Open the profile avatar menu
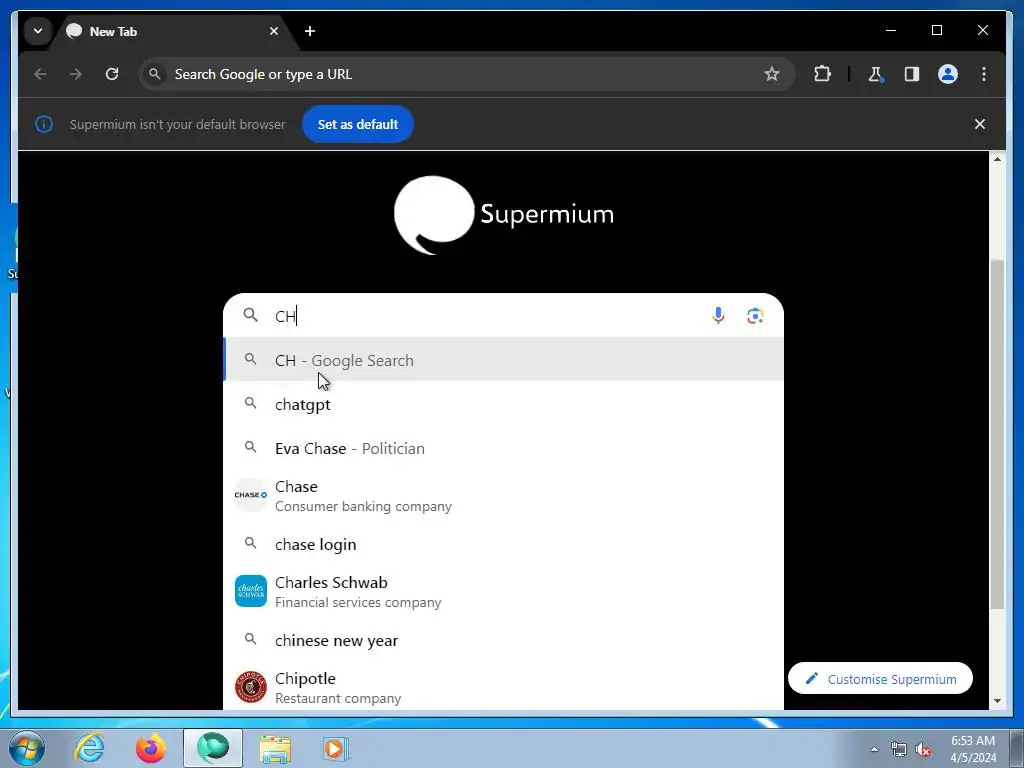Viewport: 1024px width, 768px height. click(948, 74)
